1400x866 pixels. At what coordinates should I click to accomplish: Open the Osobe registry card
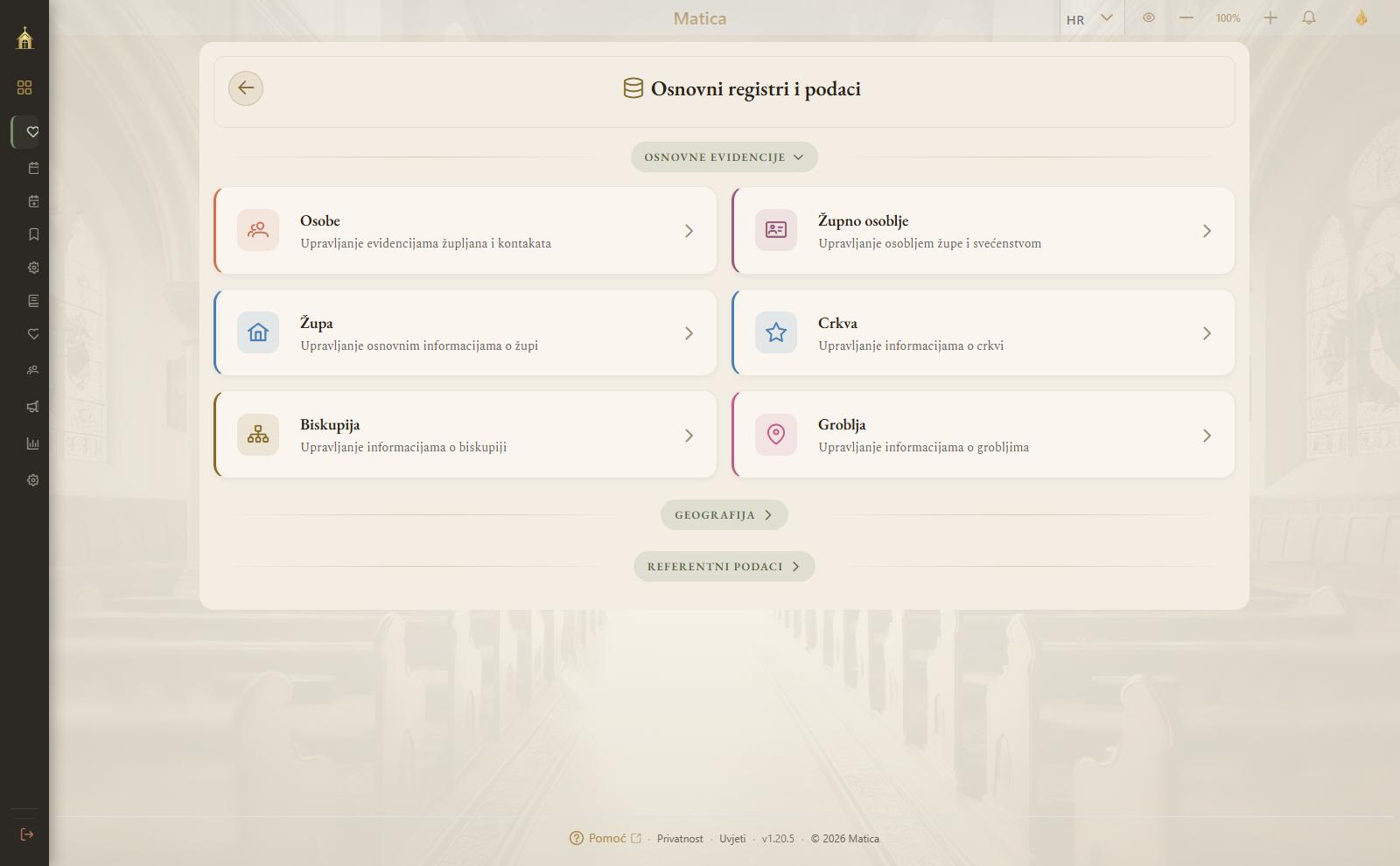click(465, 231)
